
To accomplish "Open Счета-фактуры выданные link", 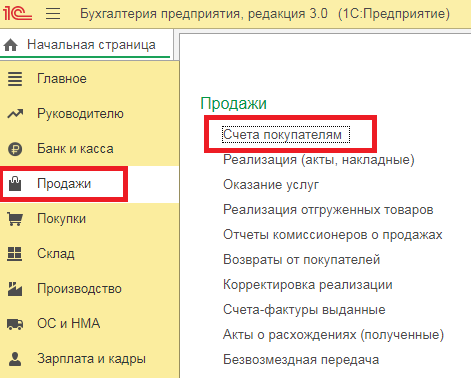I will pos(304,310).
